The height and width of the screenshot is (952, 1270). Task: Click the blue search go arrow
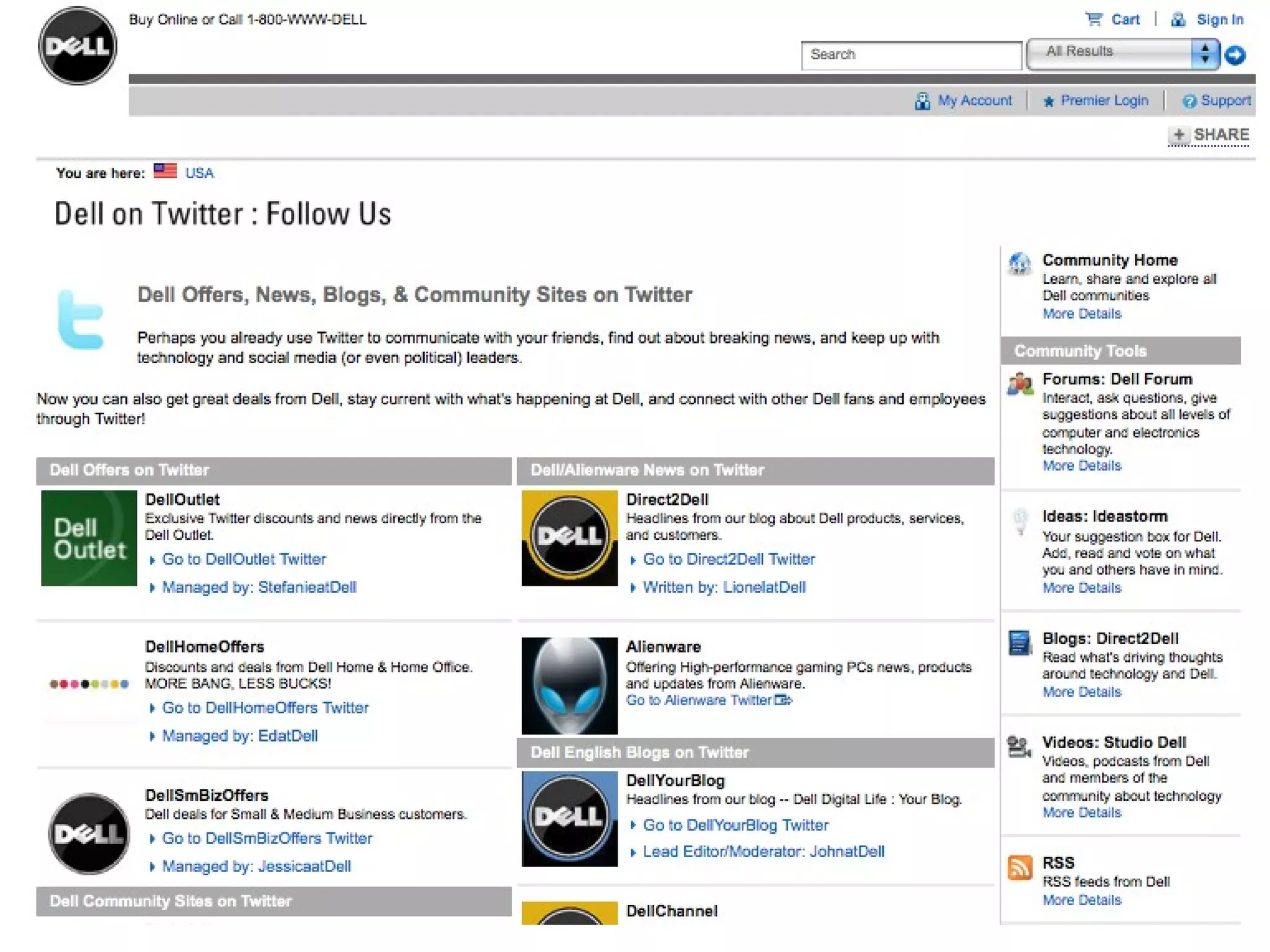point(1235,55)
